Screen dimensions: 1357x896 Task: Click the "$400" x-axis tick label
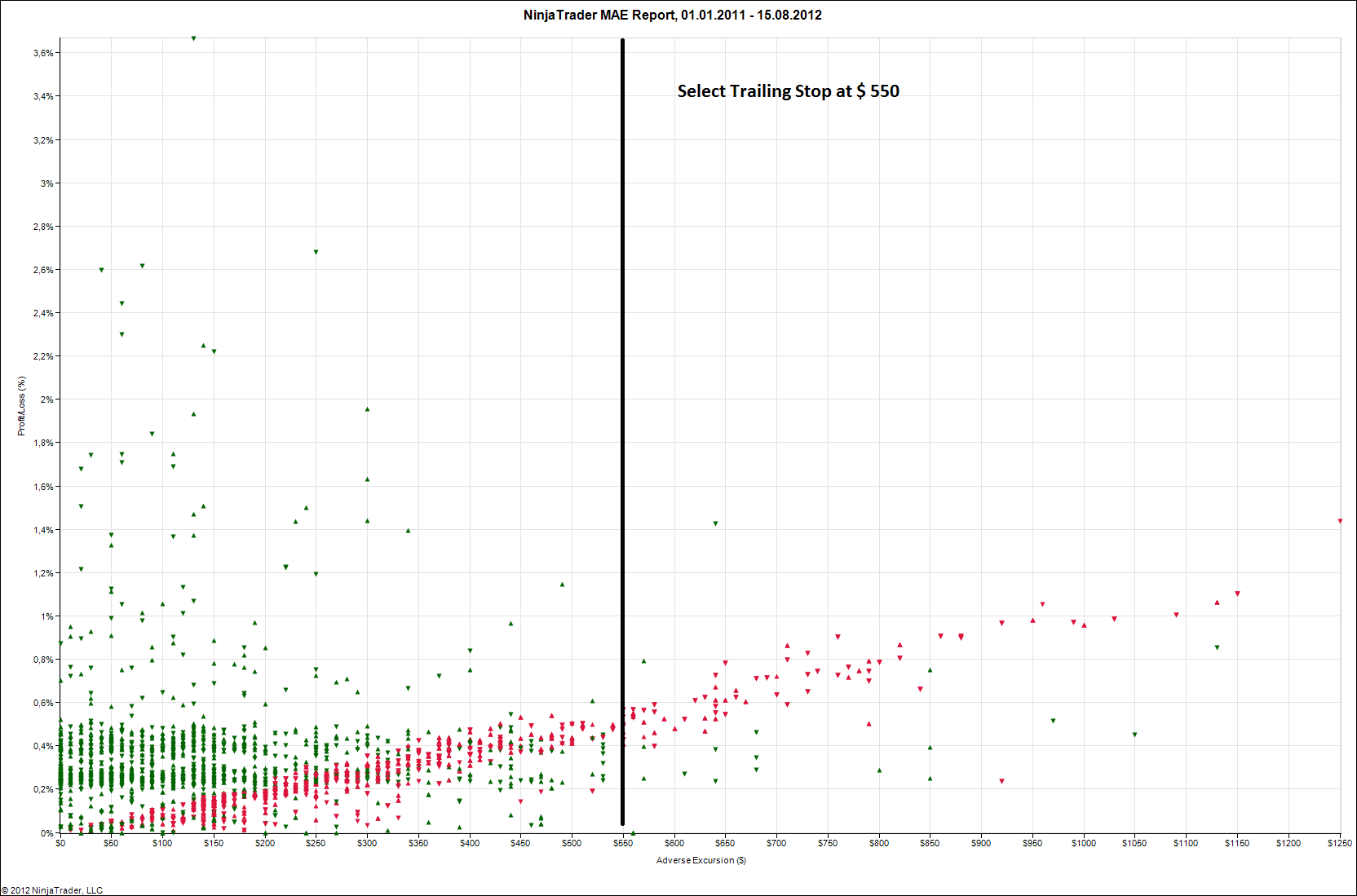click(470, 843)
